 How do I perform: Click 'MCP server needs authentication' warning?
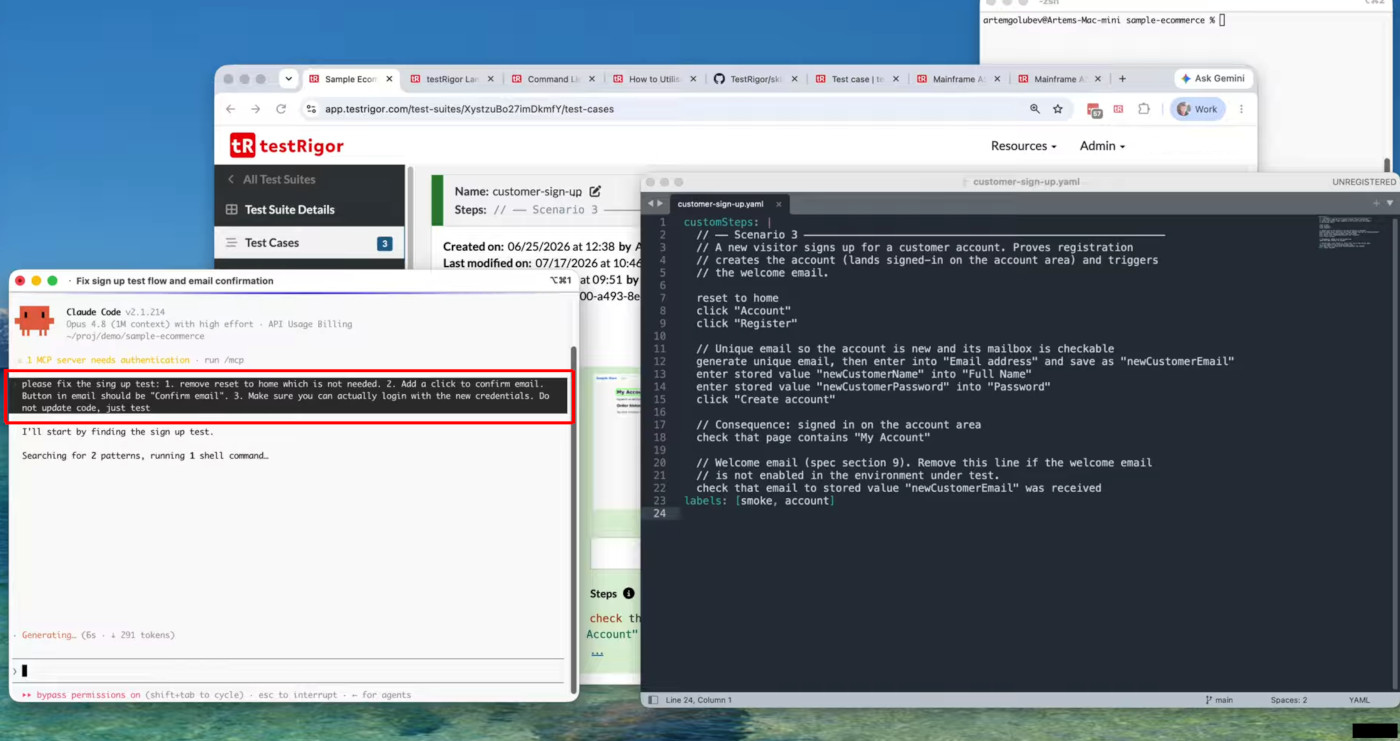point(107,360)
